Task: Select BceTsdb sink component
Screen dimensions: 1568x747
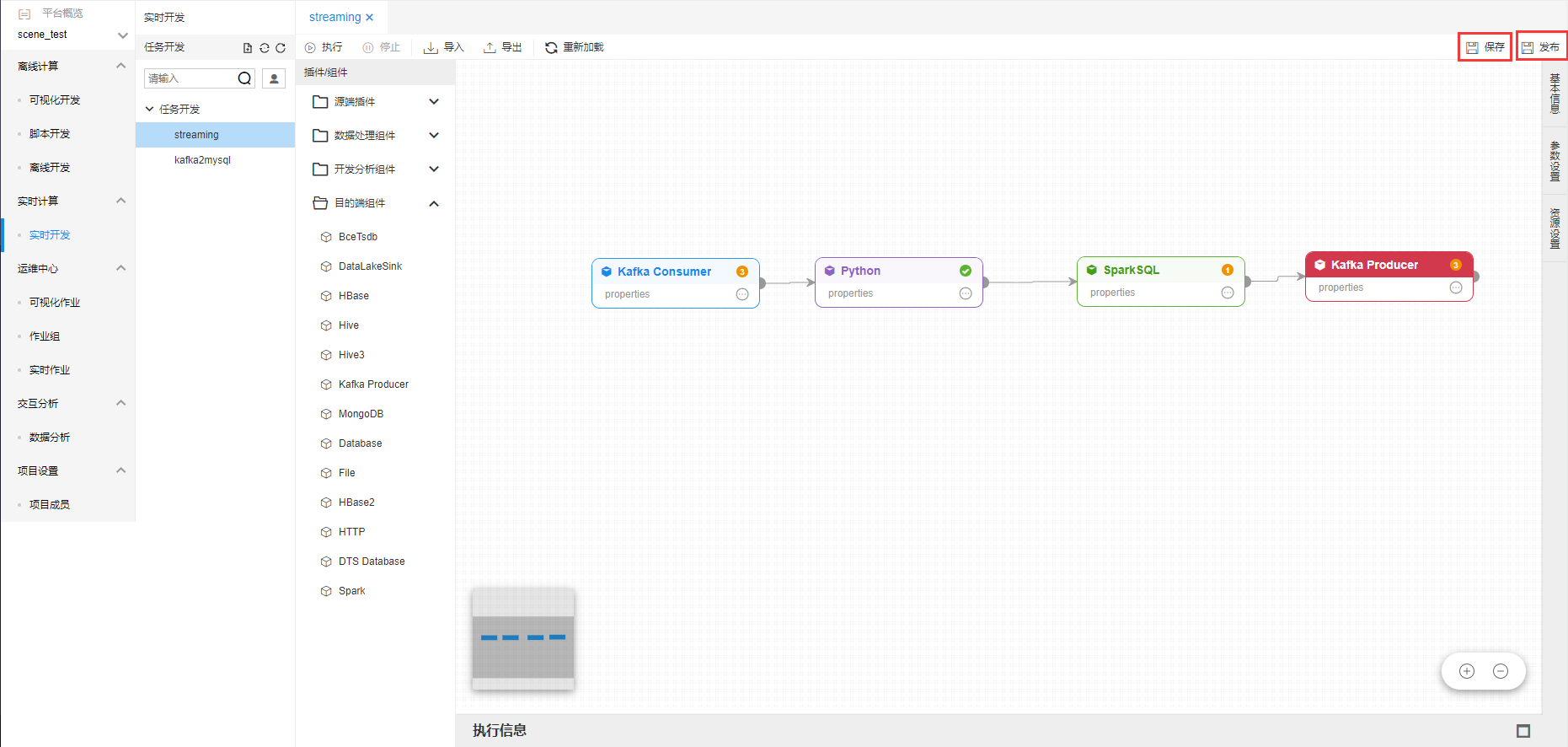Action: 358,237
